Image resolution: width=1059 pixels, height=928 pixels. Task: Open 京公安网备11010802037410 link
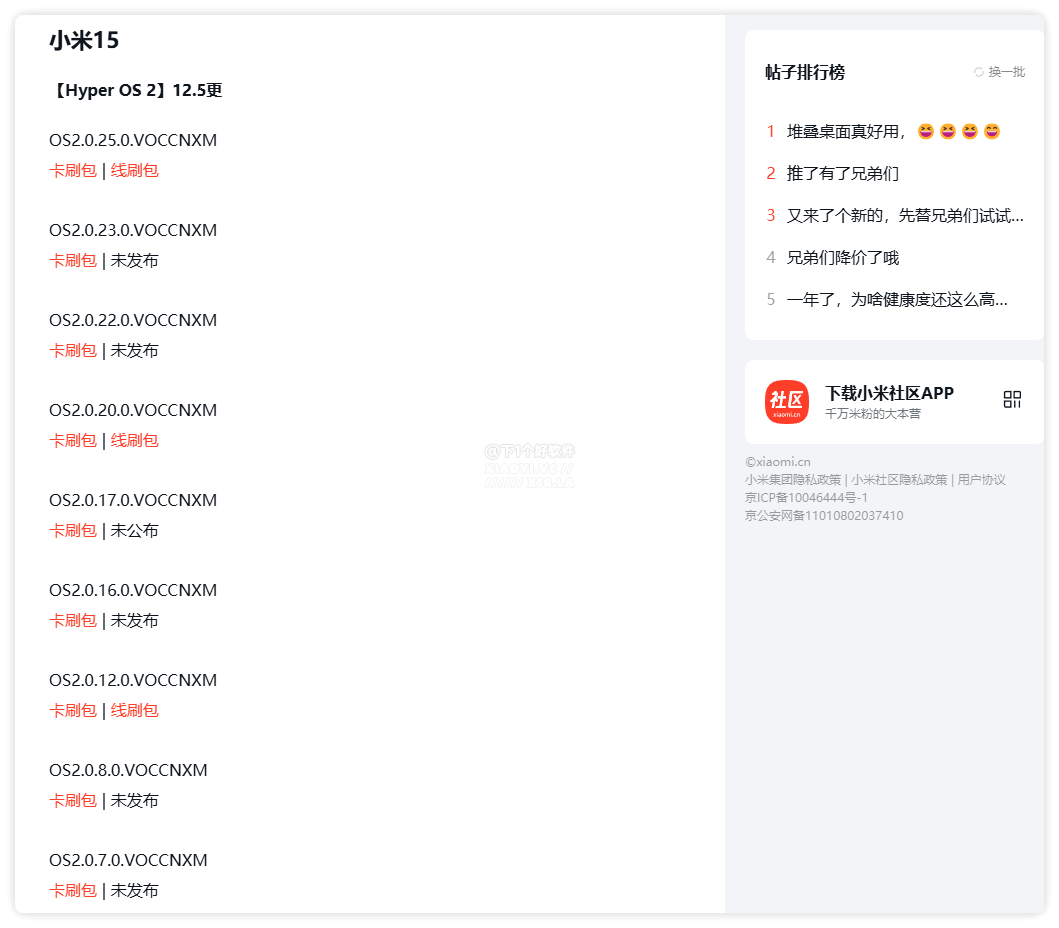pyautogui.click(x=824, y=516)
